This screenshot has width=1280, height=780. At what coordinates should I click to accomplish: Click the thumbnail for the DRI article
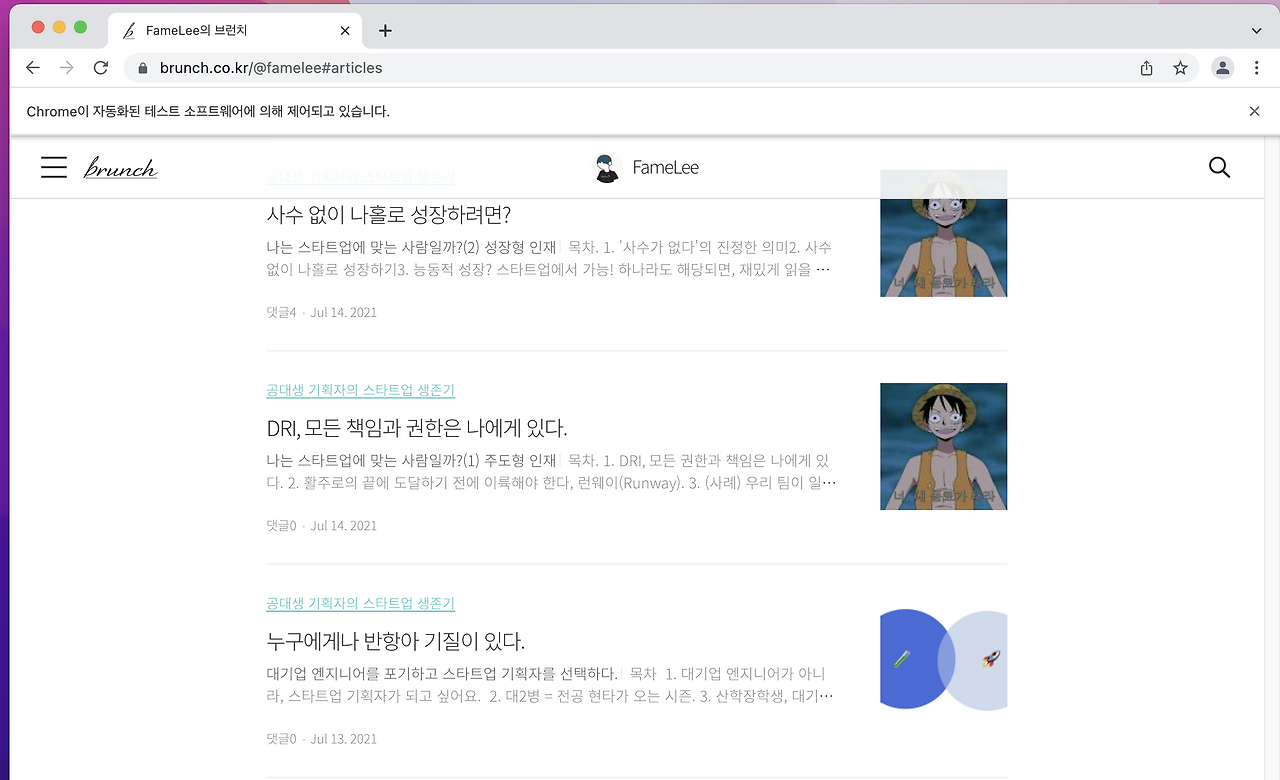[943, 446]
